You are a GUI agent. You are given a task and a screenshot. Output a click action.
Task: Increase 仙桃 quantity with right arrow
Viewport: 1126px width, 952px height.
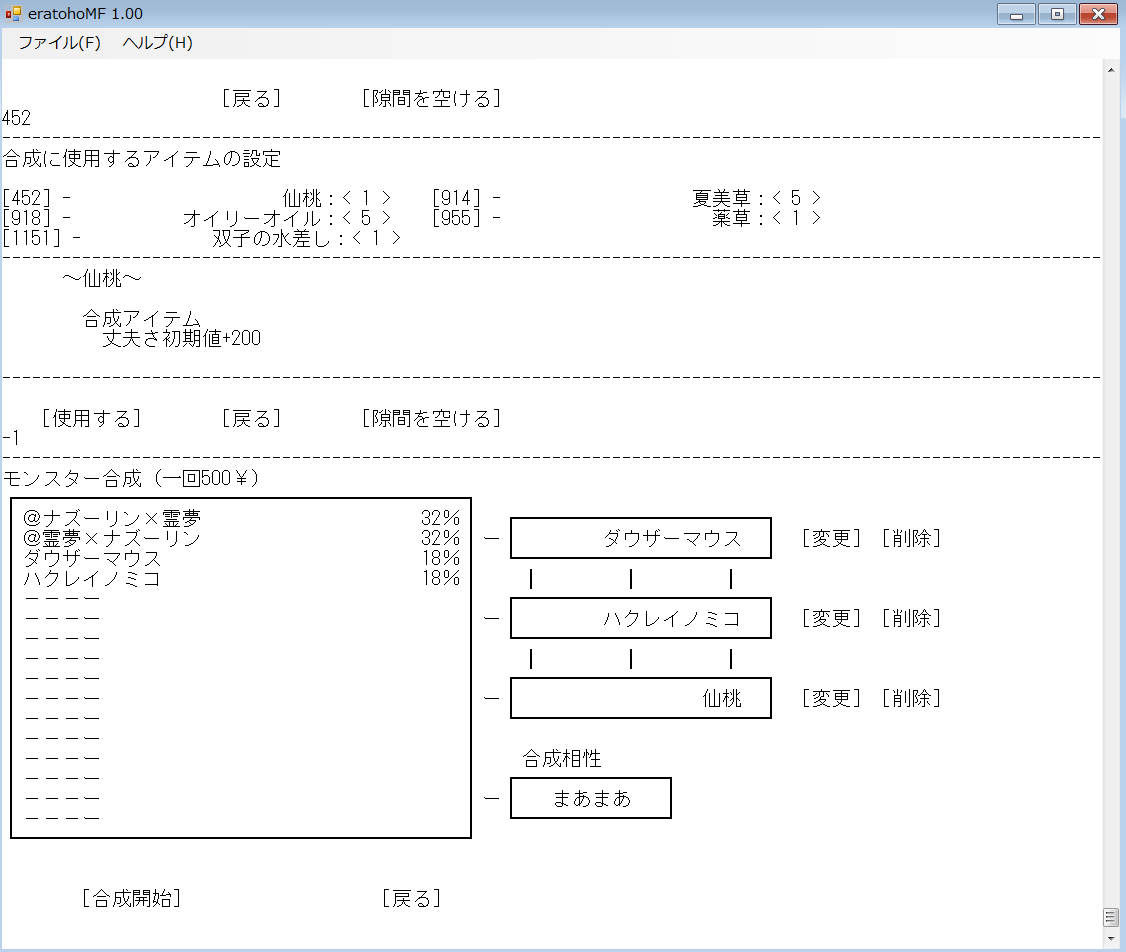[x=386, y=197]
